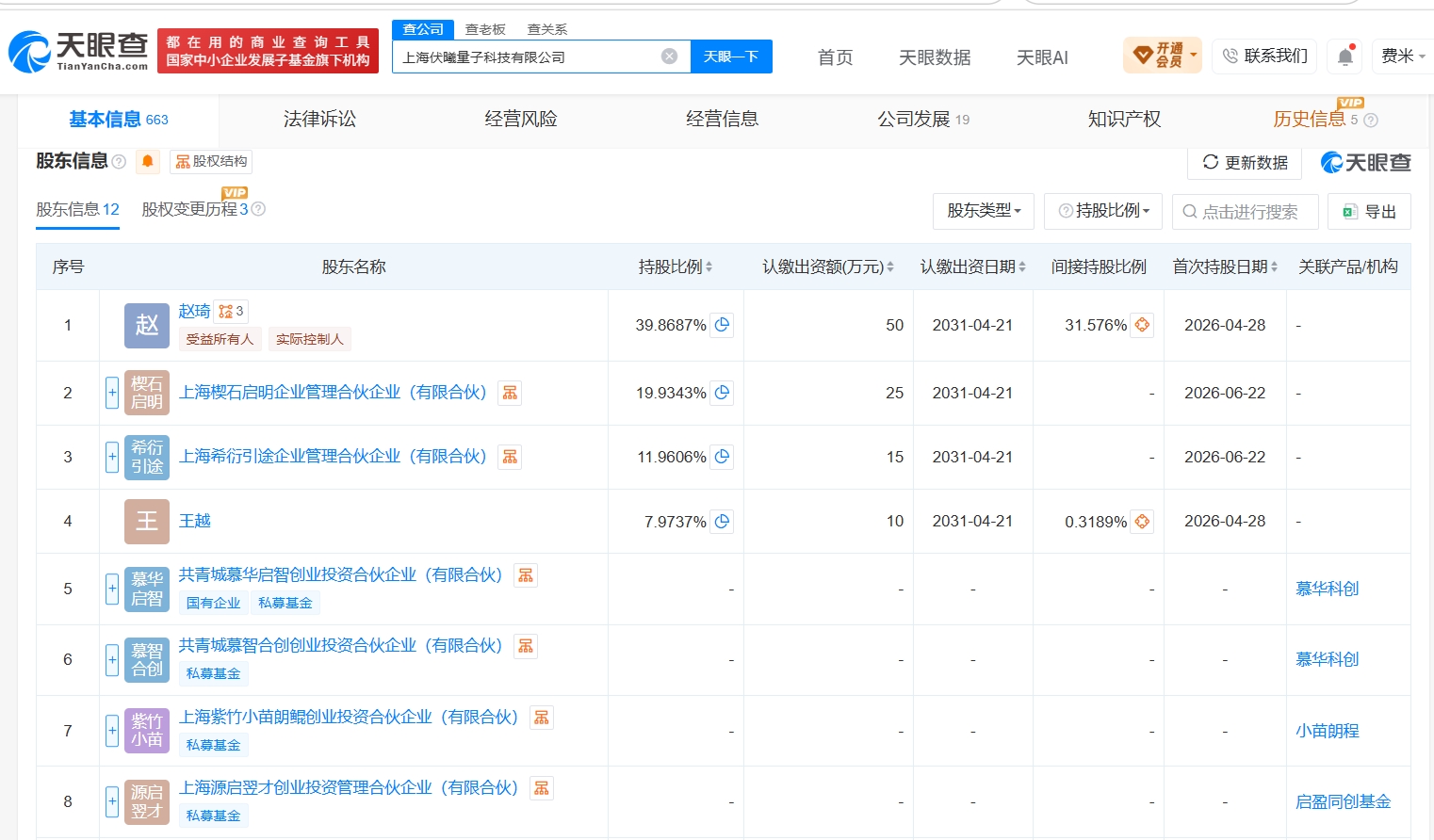Open equity structure icon for 上海紫竹小苗朗鲲

[542, 718]
